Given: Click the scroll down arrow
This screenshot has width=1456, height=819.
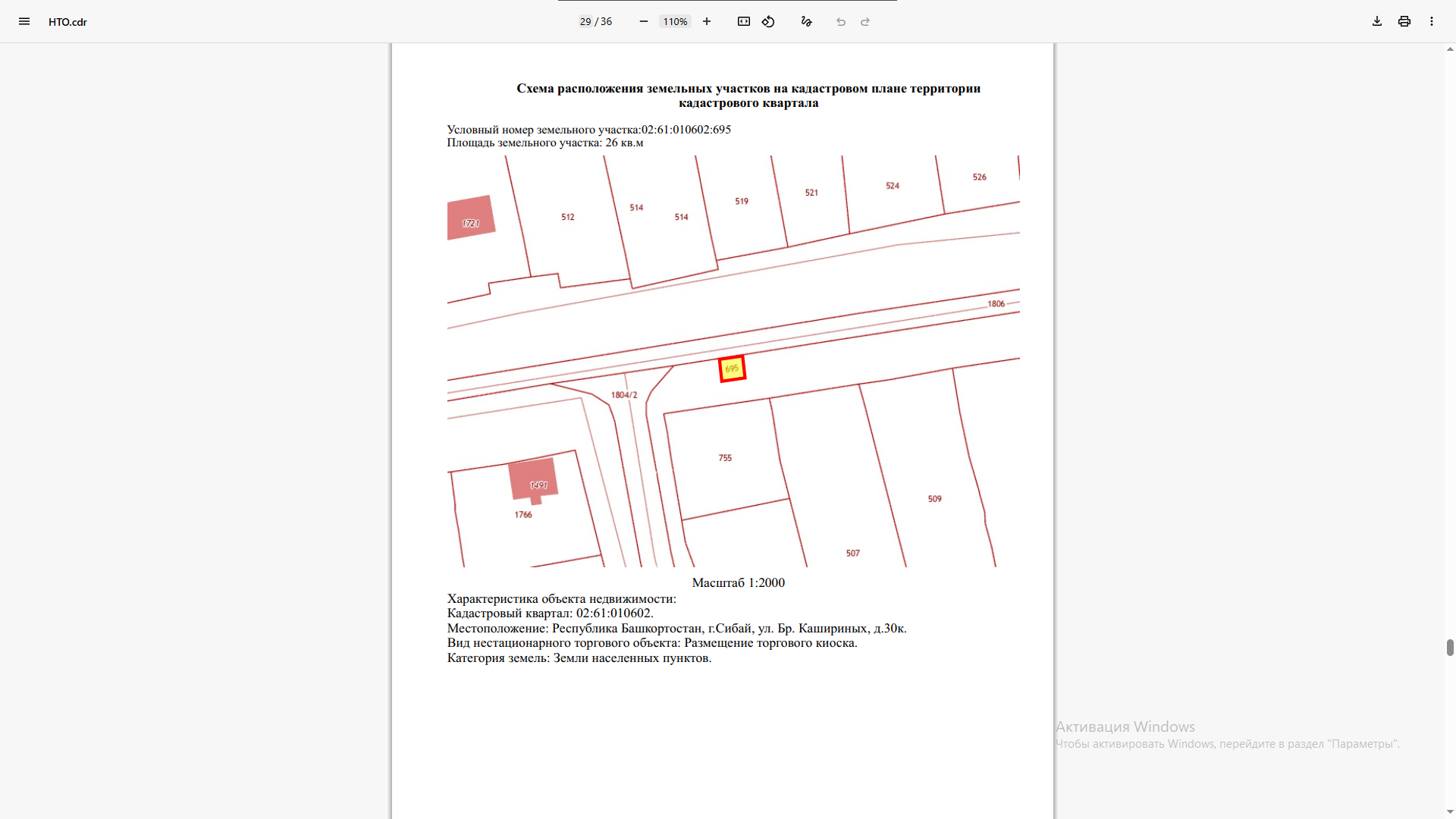Looking at the screenshot, I should click(x=1450, y=813).
